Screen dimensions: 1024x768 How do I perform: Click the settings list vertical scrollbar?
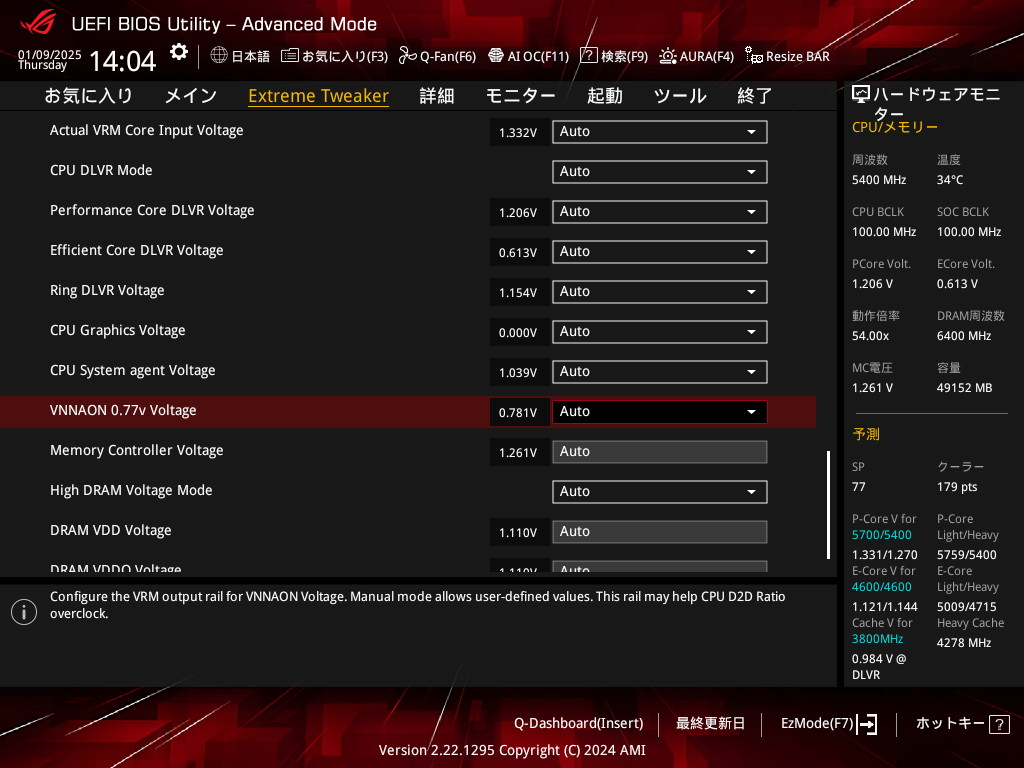(828, 505)
